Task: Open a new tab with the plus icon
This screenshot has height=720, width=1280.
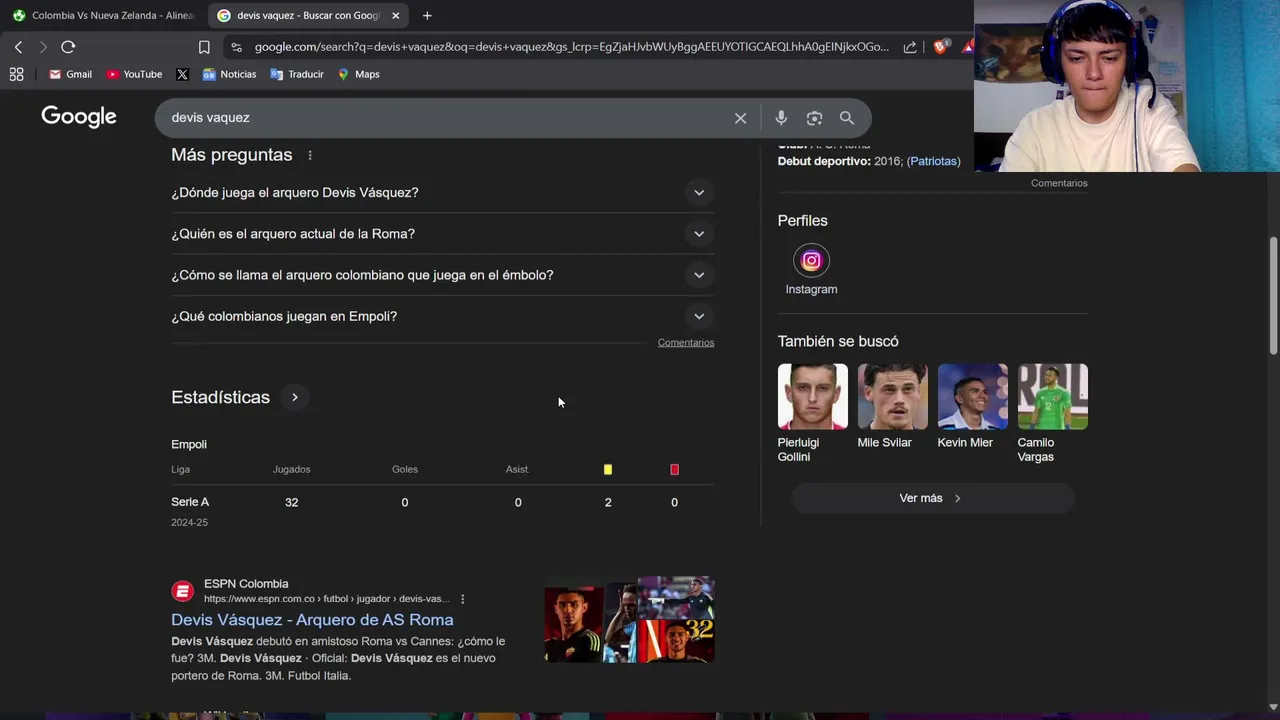Action: 427,15
